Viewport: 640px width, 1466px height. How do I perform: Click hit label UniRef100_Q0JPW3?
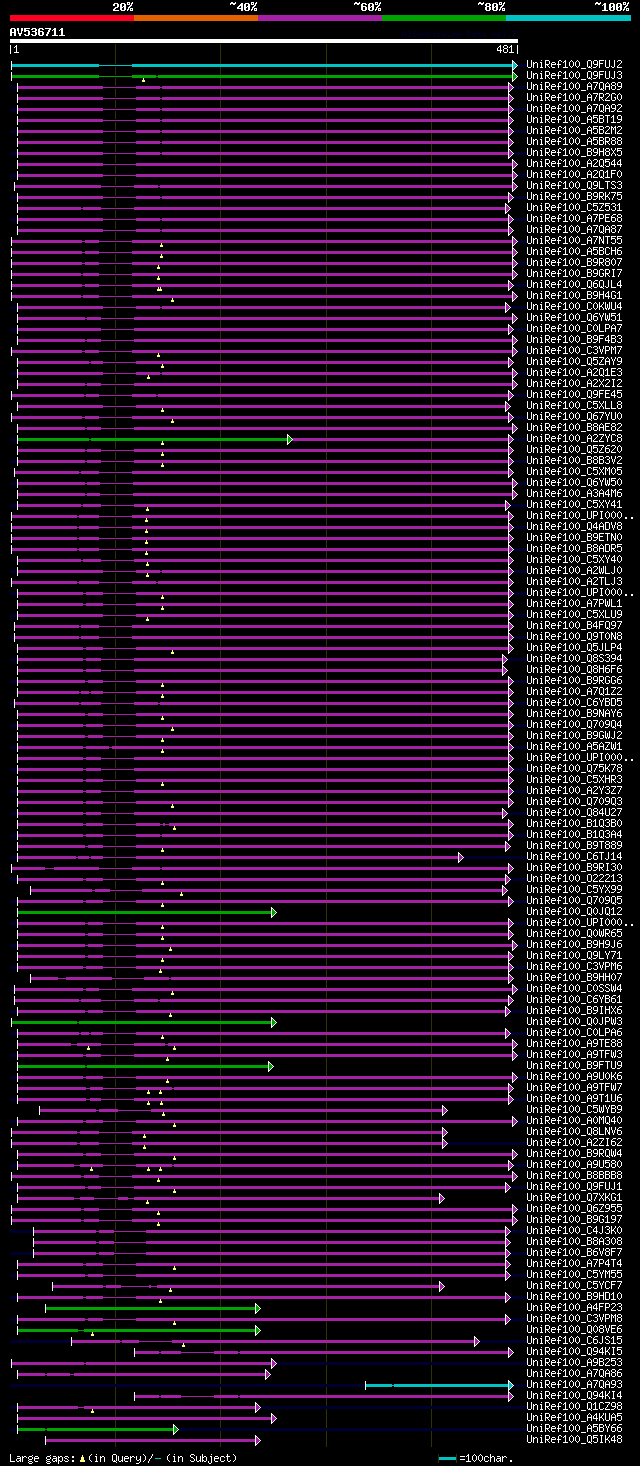(x=575, y=1021)
